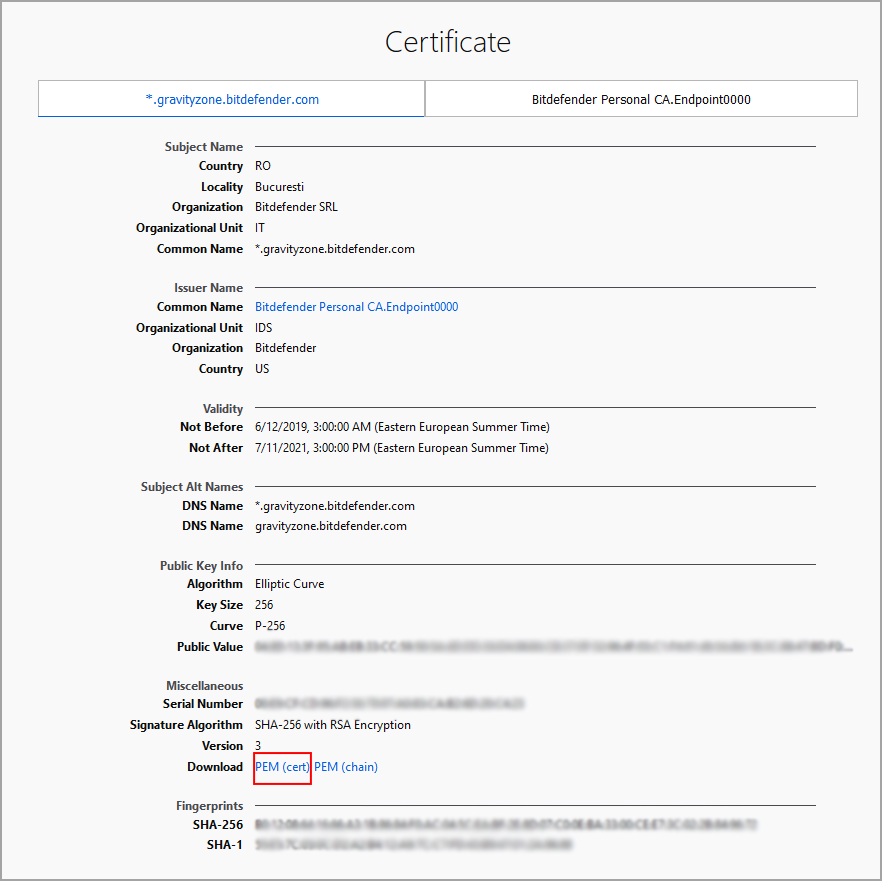Click the Subject Alt Names heading

pos(192,487)
